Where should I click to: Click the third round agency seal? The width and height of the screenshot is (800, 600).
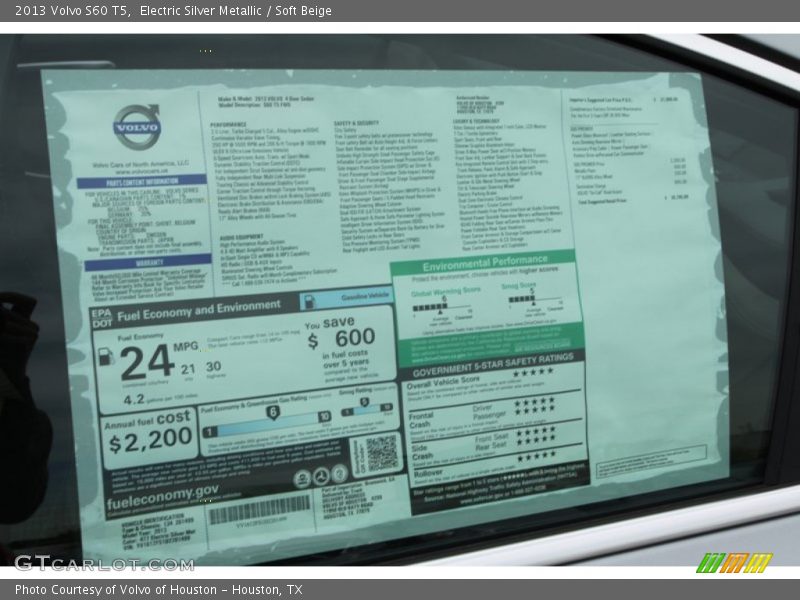[x=339, y=474]
